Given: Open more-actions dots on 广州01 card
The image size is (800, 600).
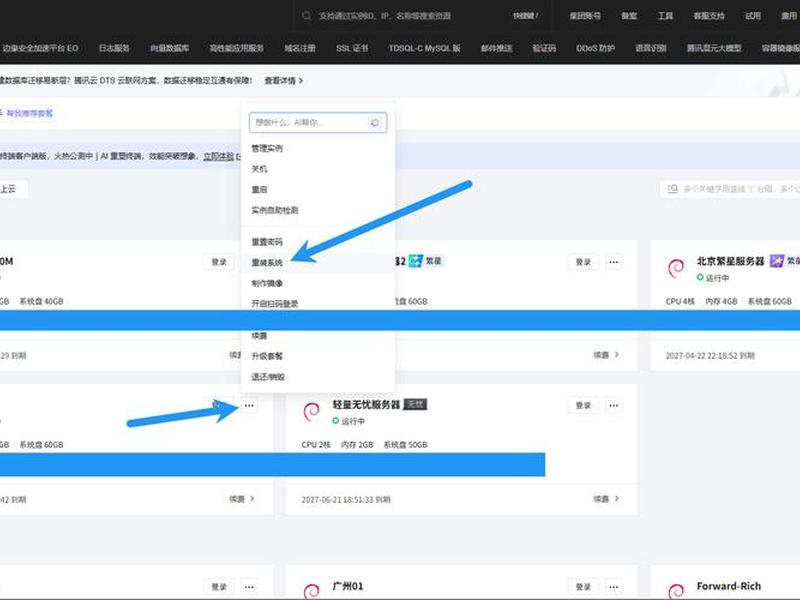Looking at the screenshot, I should pos(613,587).
